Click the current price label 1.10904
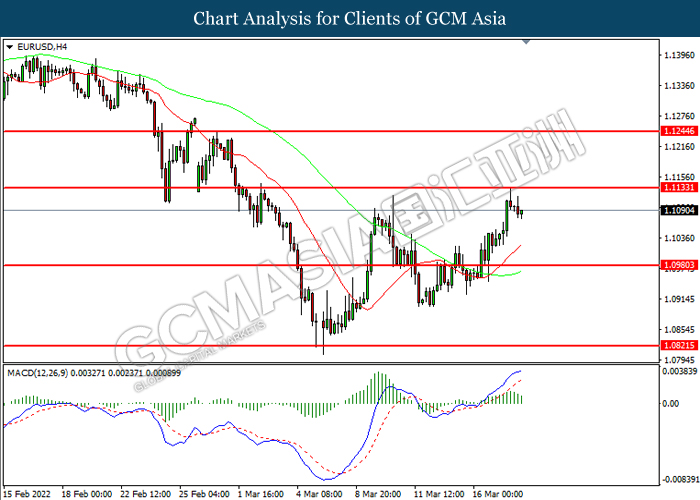 [x=679, y=210]
